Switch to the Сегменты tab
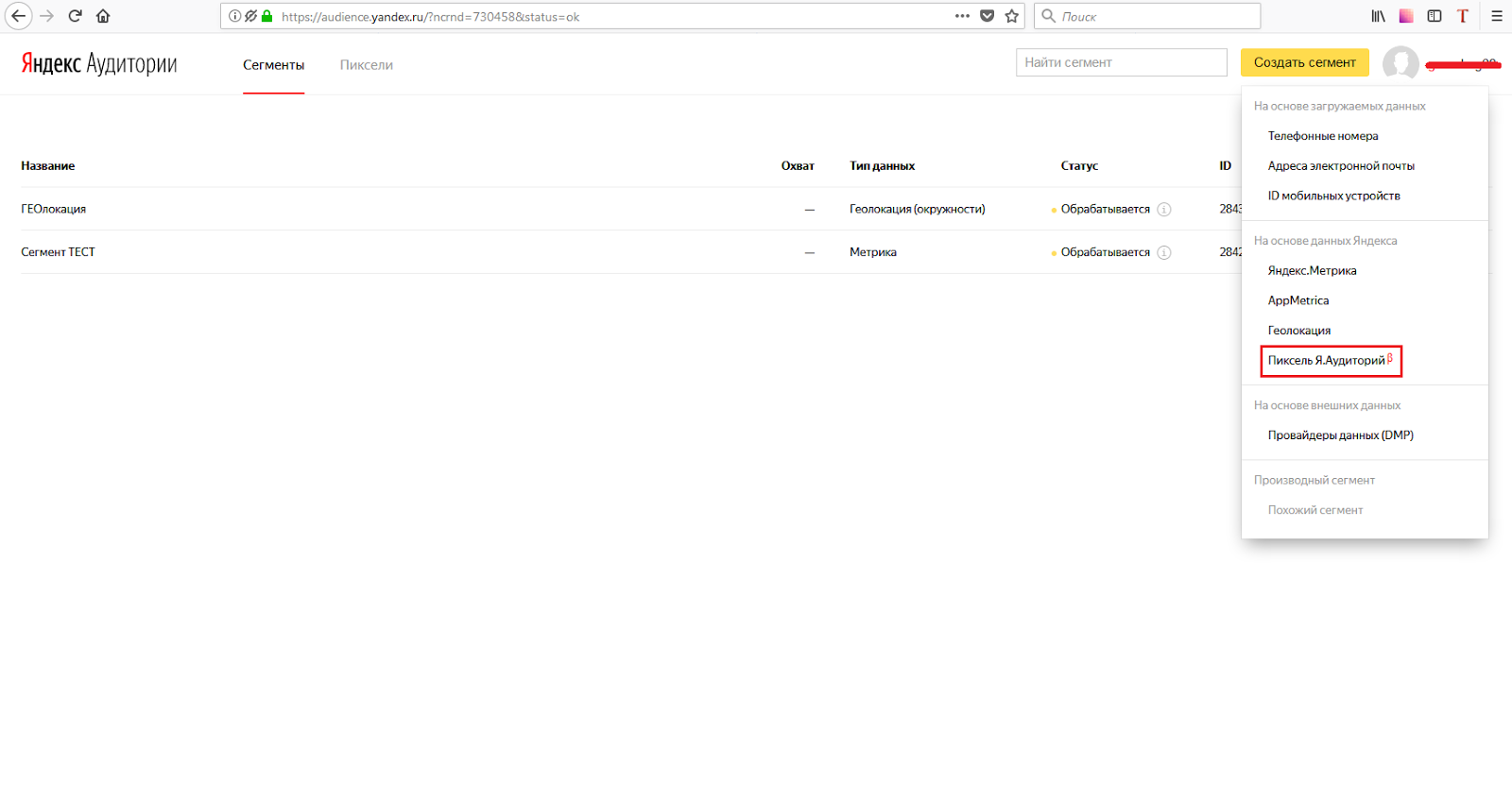1512x801 pixels. pos(273,65)
